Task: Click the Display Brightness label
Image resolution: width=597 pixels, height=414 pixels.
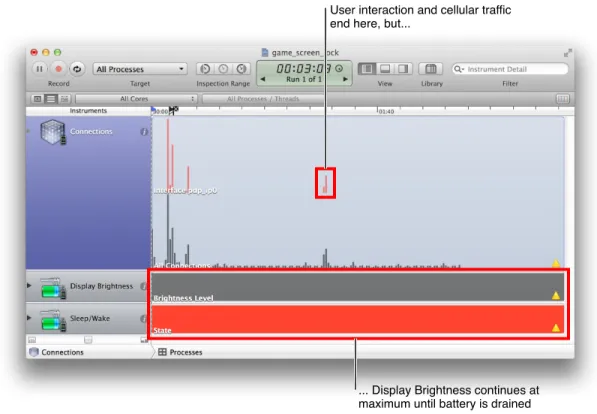Action: pyautogui.click(x=101, y=286)
